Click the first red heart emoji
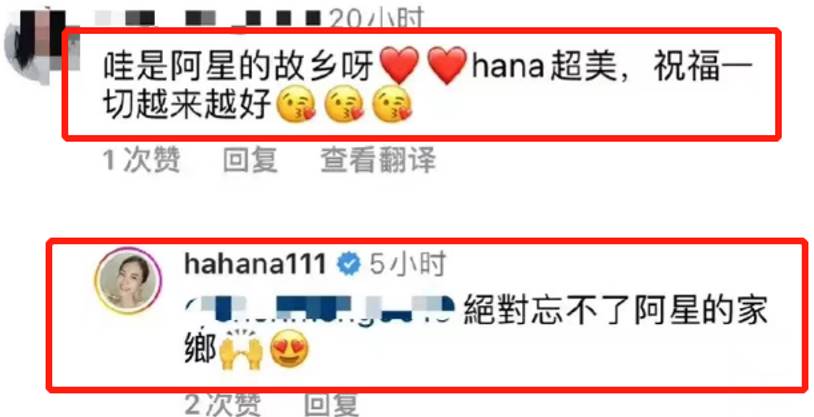 coord(399,64)
